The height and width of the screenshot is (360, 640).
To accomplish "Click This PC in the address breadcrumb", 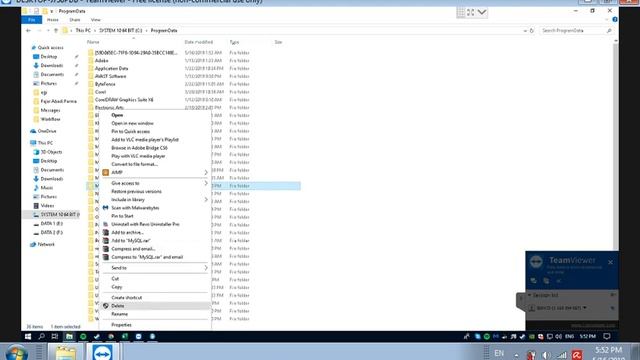I will (x=83, y=31).
